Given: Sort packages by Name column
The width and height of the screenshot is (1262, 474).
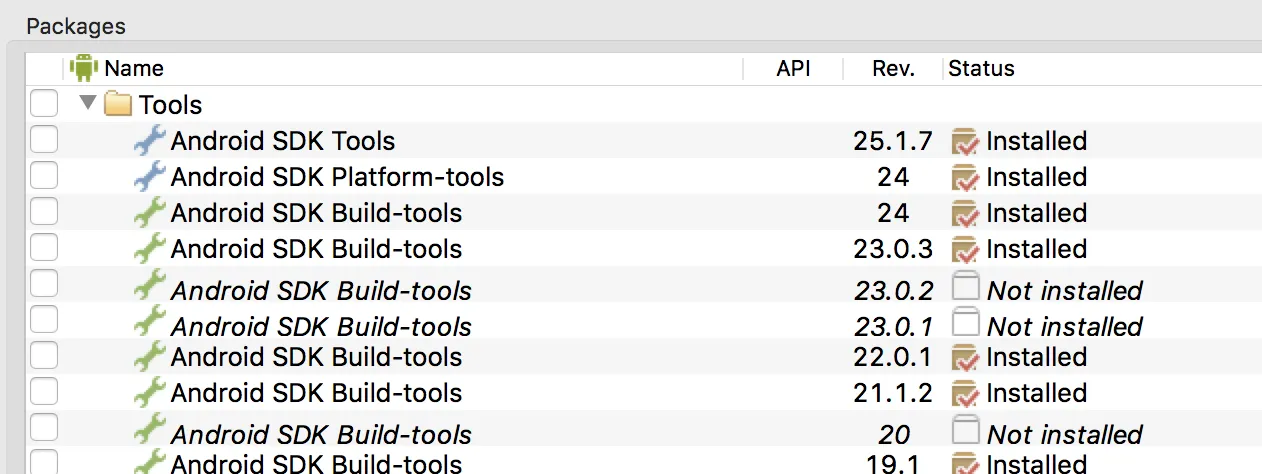Looking at the screenshot, I should [x=134, y=68].
